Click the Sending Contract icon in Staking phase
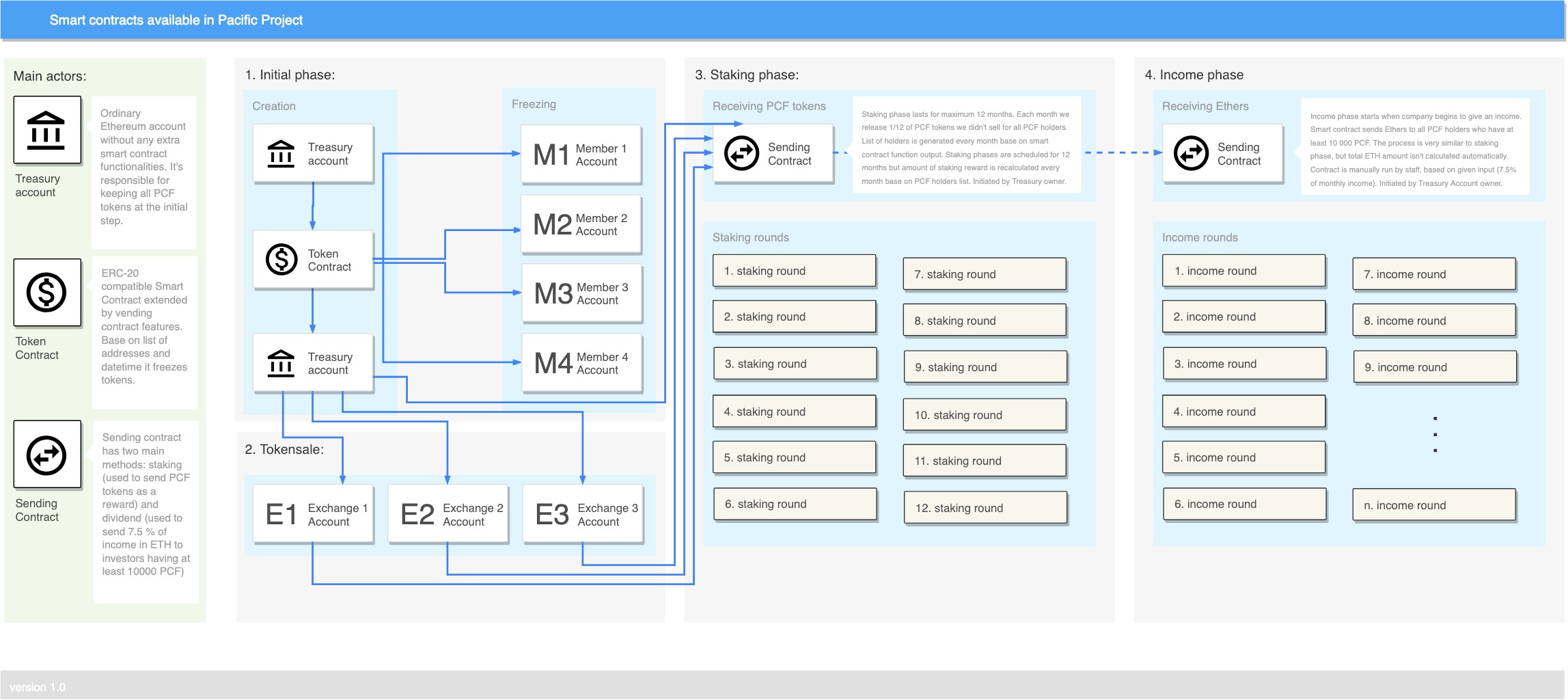Image resolution: width=1568 pixels, height=700 pixels. (741, 153)
